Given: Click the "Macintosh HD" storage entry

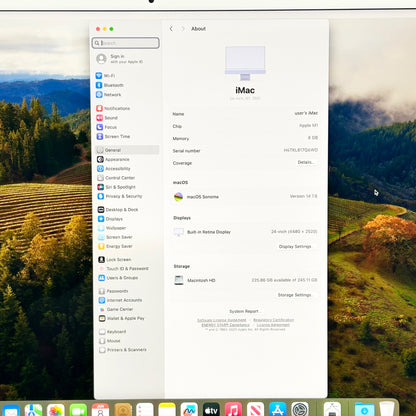Looking at the screenshot, I should 201,280.
